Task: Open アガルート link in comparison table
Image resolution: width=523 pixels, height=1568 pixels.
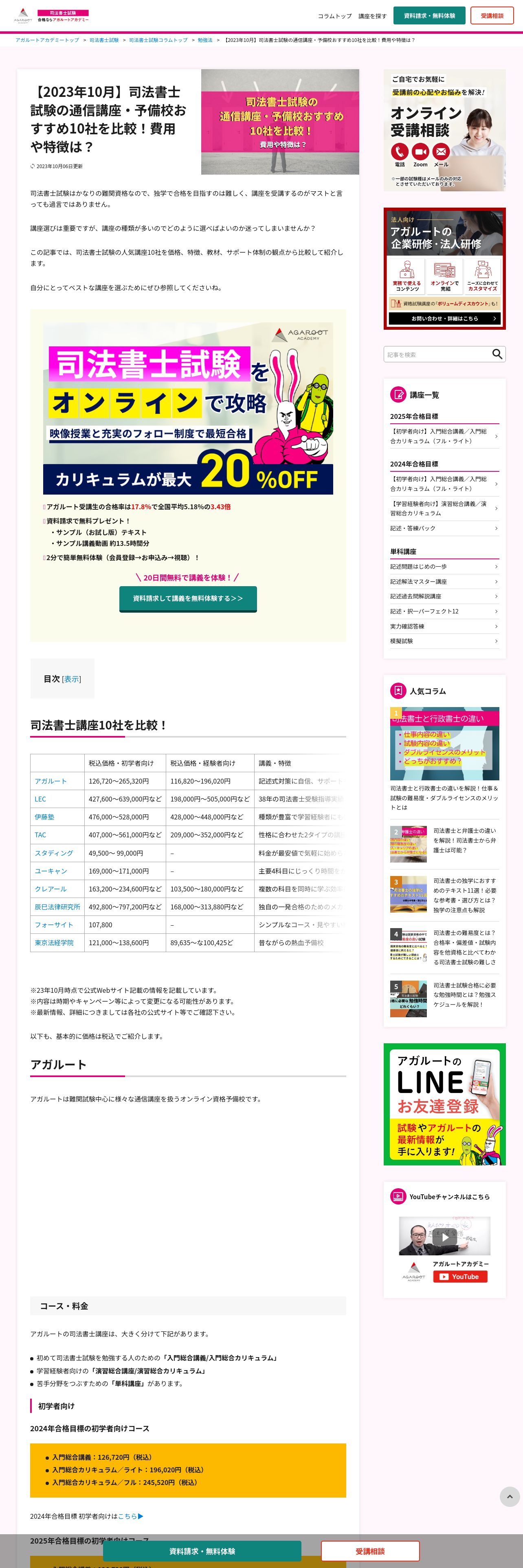Action: 51,781
